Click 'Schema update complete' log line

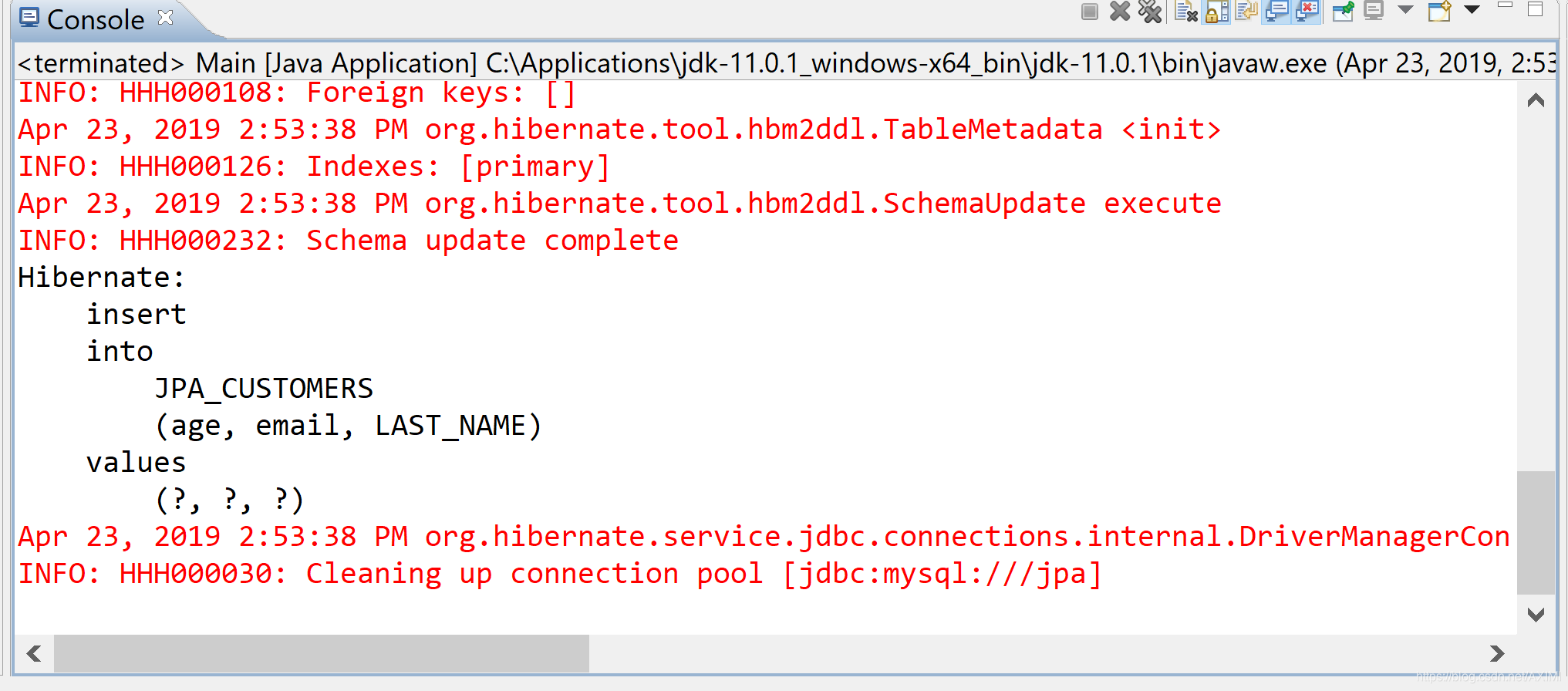tap(349, 241)
